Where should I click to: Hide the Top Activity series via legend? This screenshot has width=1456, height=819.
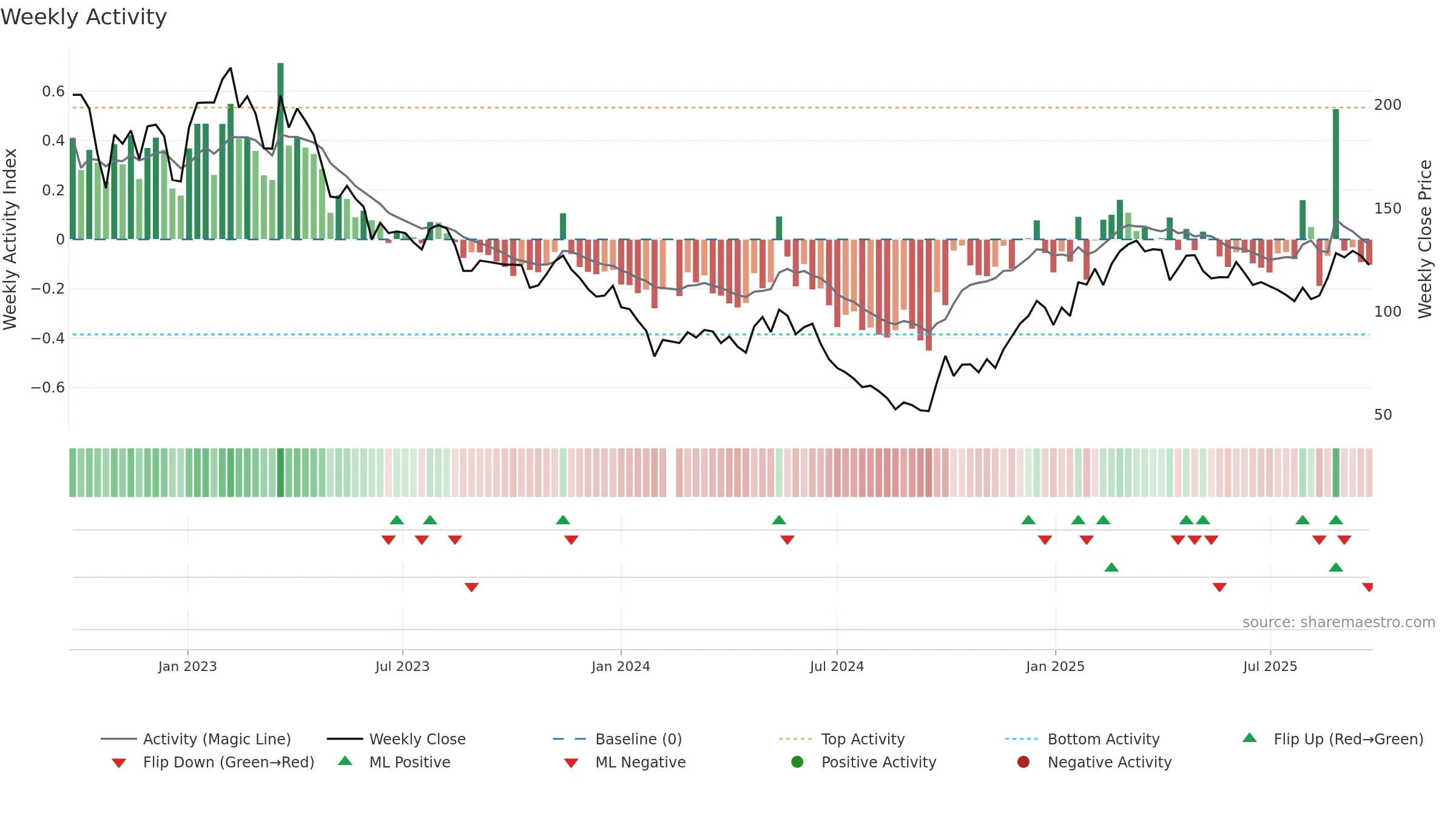841,739
